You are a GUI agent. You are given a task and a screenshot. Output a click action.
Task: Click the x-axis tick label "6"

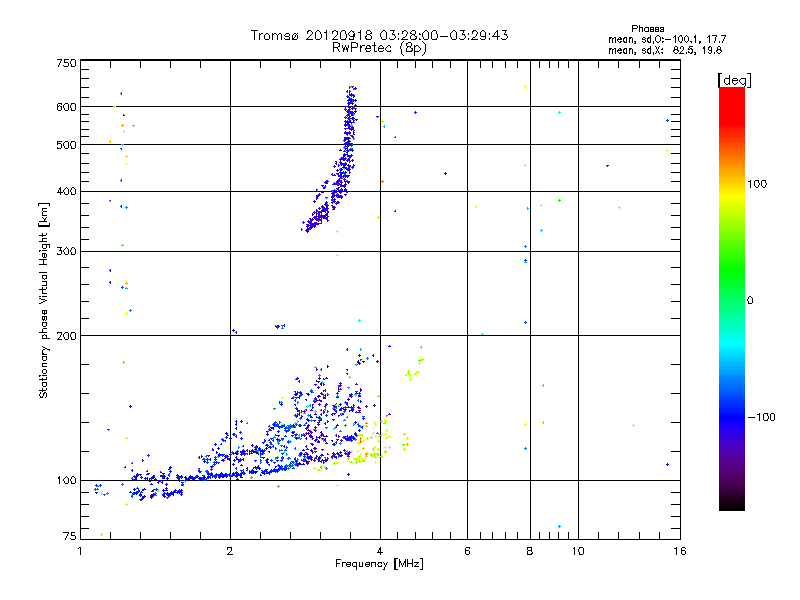tap(467, 551)
